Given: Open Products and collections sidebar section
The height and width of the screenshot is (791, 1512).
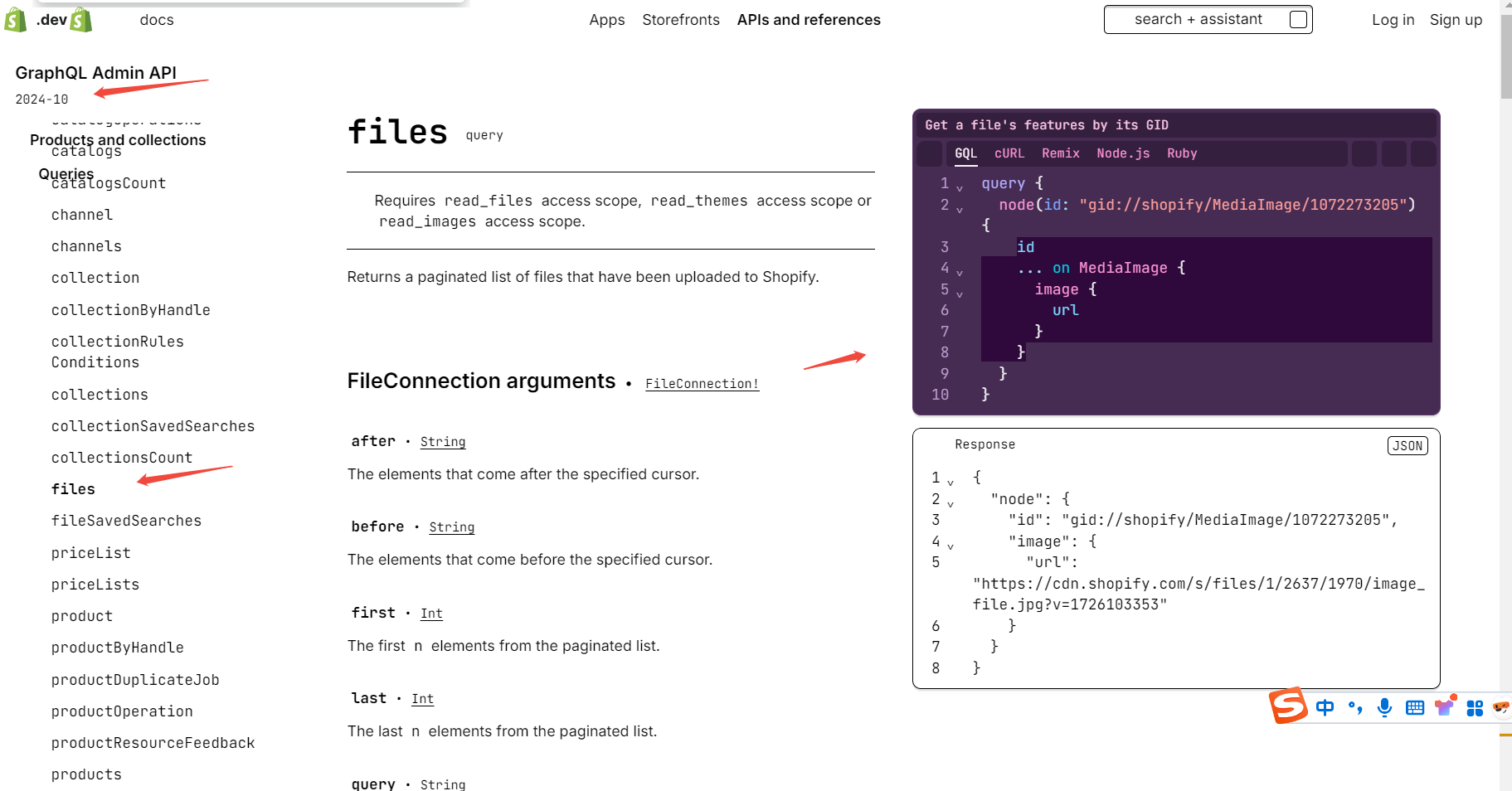Looking at the screenshot, I should [118, 140].
